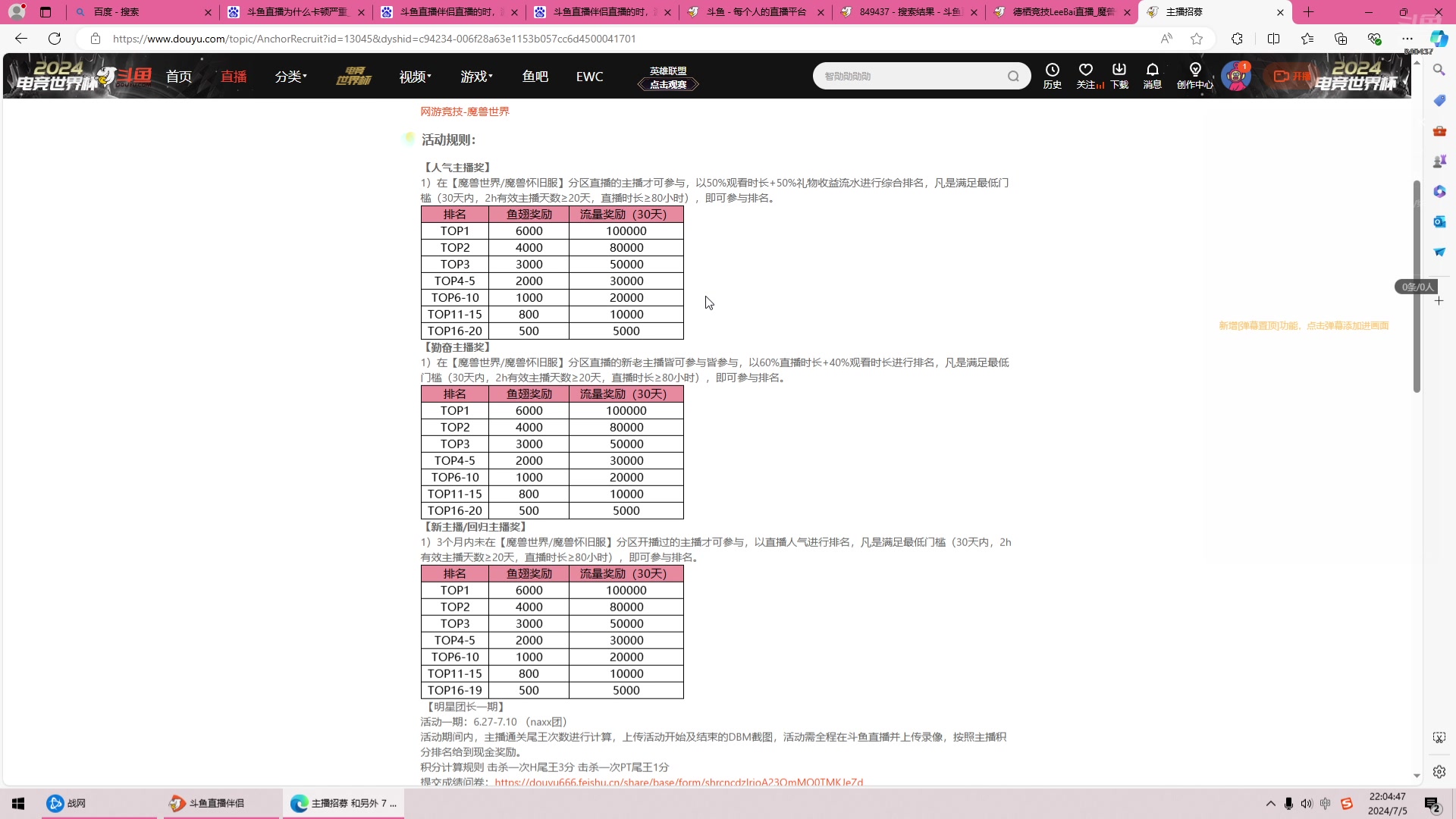Open Collections icon in Edge toolbar
Image resolution: width=1456 pixels, height=819 pixels.
(x=1341, y=39)
